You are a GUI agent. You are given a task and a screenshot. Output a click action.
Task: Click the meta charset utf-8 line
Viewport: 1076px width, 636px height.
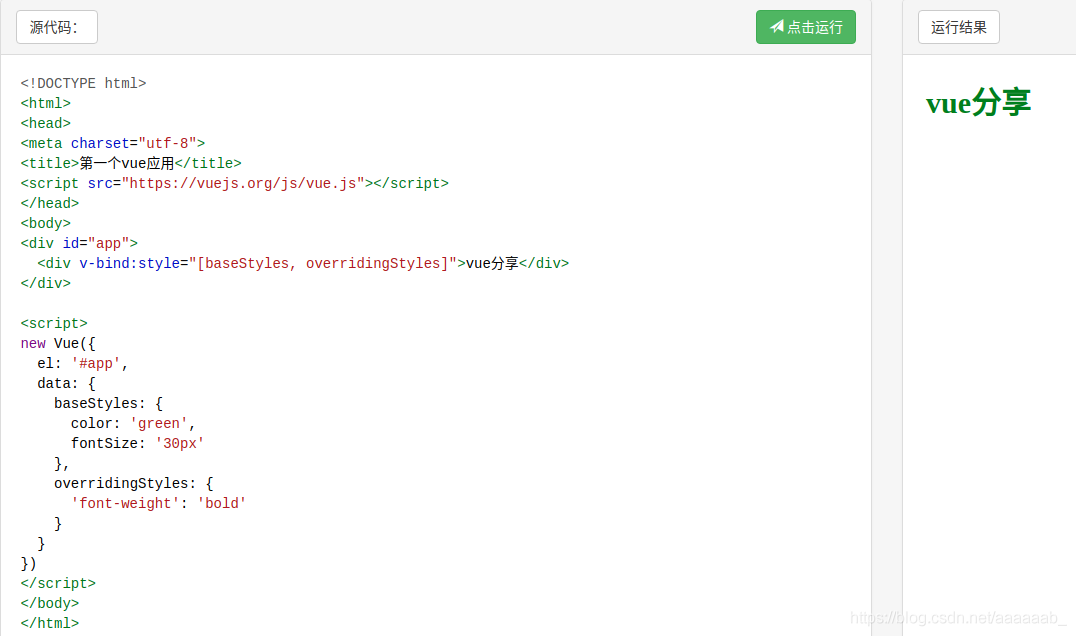pyautogui.click(x=112, y=143)
